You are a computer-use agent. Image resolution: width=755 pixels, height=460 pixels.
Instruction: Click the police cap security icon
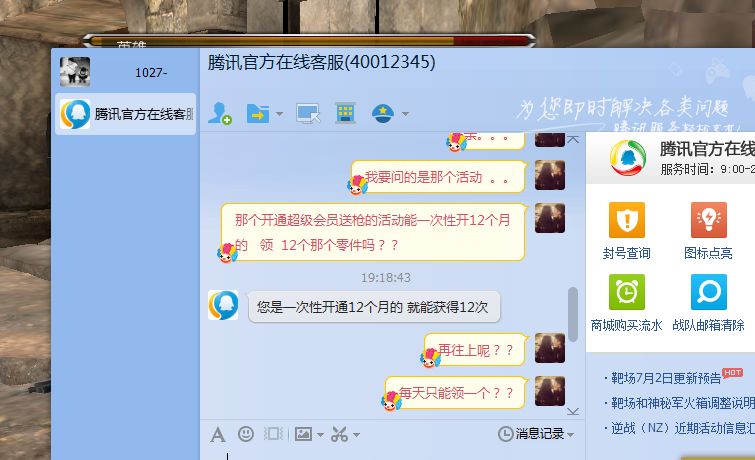(x=383, y=114)
